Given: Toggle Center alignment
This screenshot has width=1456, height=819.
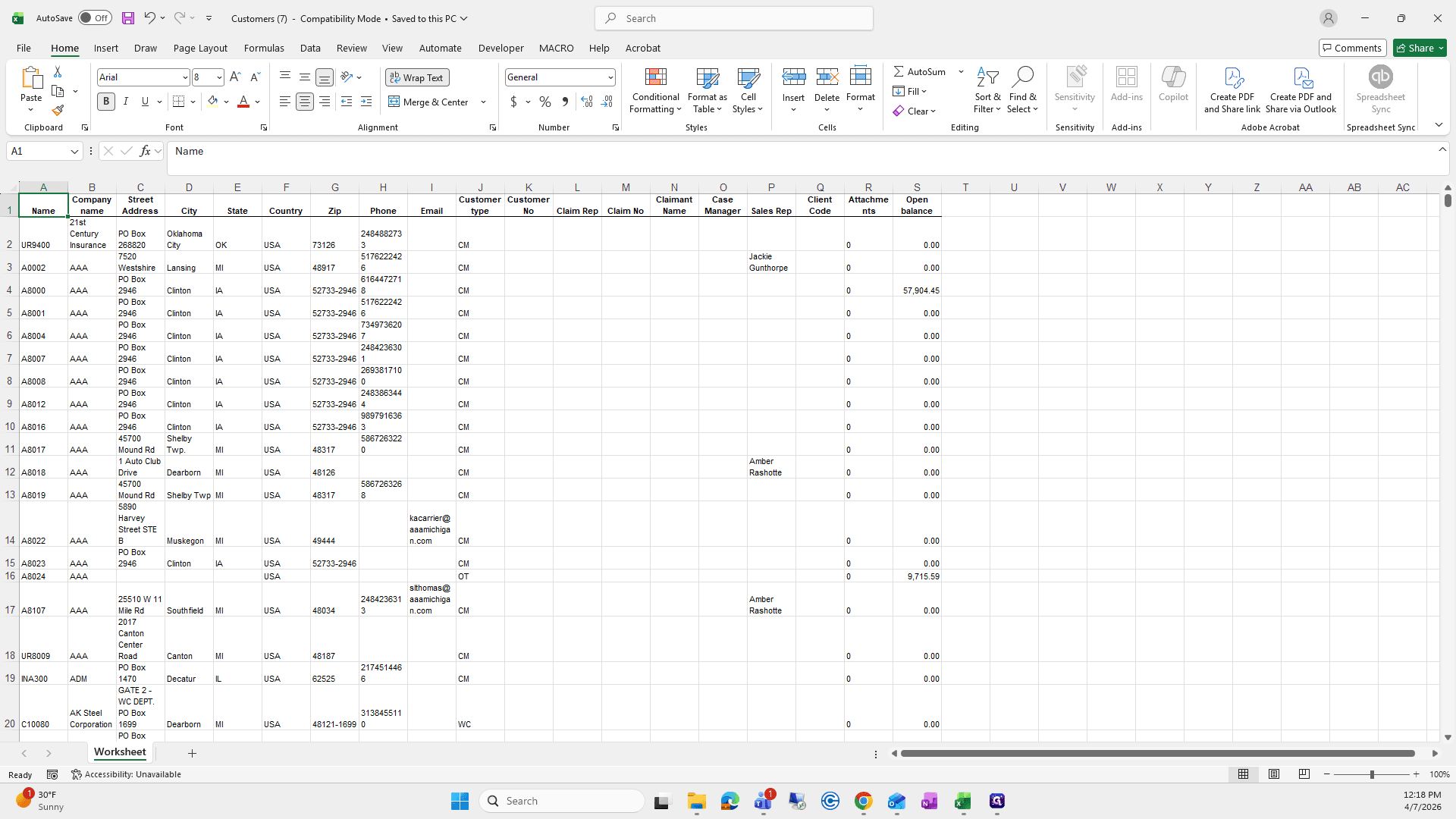Looking at the screenshot, I should pyautogui.click(x=305, y=102).
